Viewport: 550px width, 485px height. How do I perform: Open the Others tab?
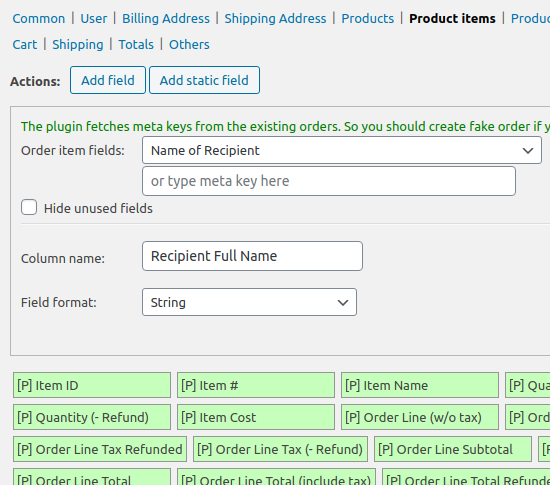(189, 45)
